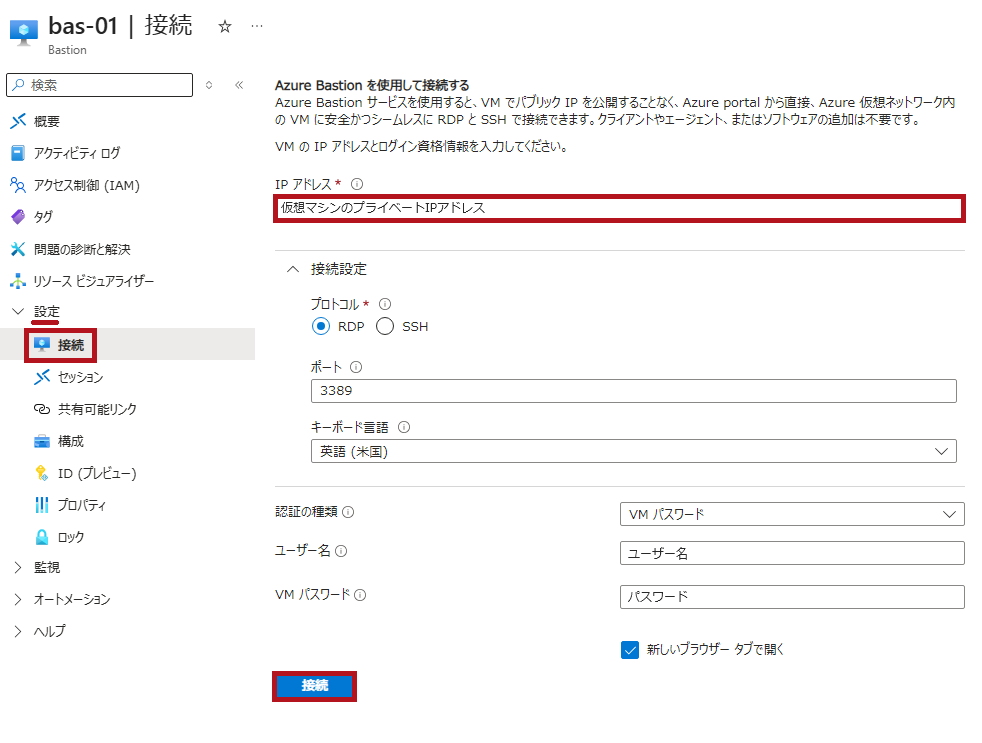Open ロック menu item
982x743 pixels.
pos(71,537)
